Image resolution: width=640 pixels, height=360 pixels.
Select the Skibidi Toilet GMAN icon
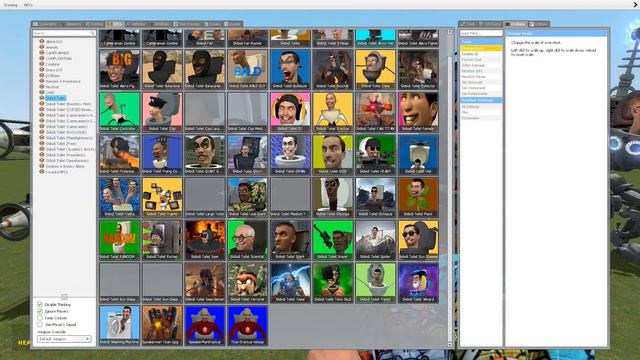pyautogui.click(x=290, y=155)
